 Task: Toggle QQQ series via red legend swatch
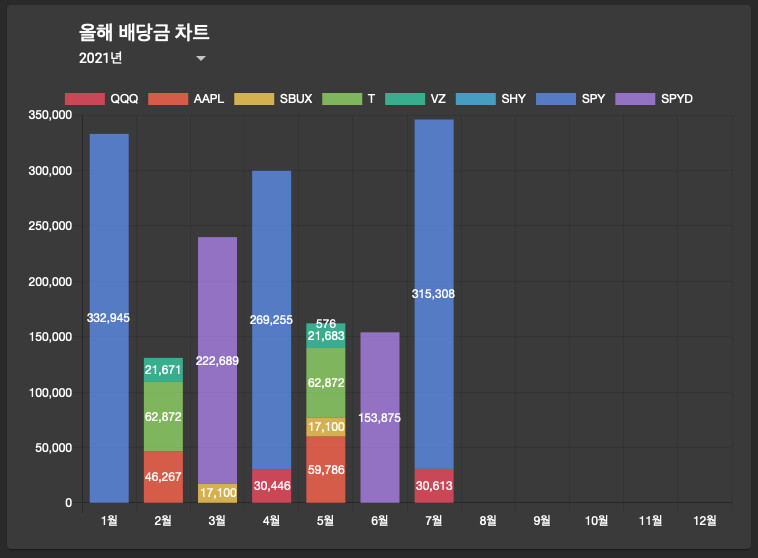[85, 99]
